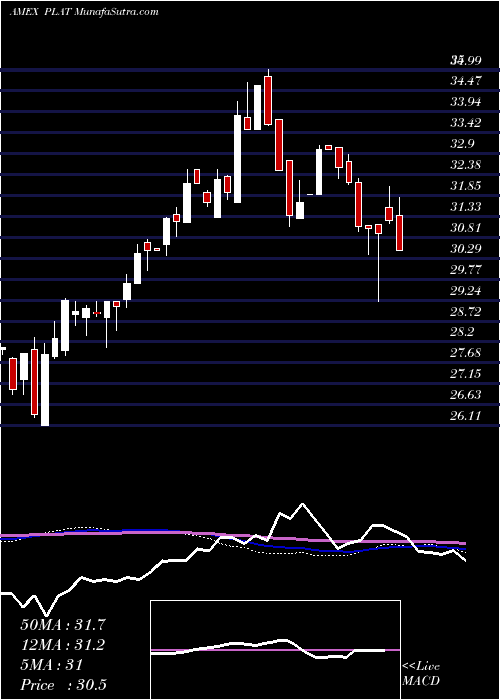This screenshot has width=500, height=700.
Task: Click the 5MA : 31 readout
Action: (52, 665)
